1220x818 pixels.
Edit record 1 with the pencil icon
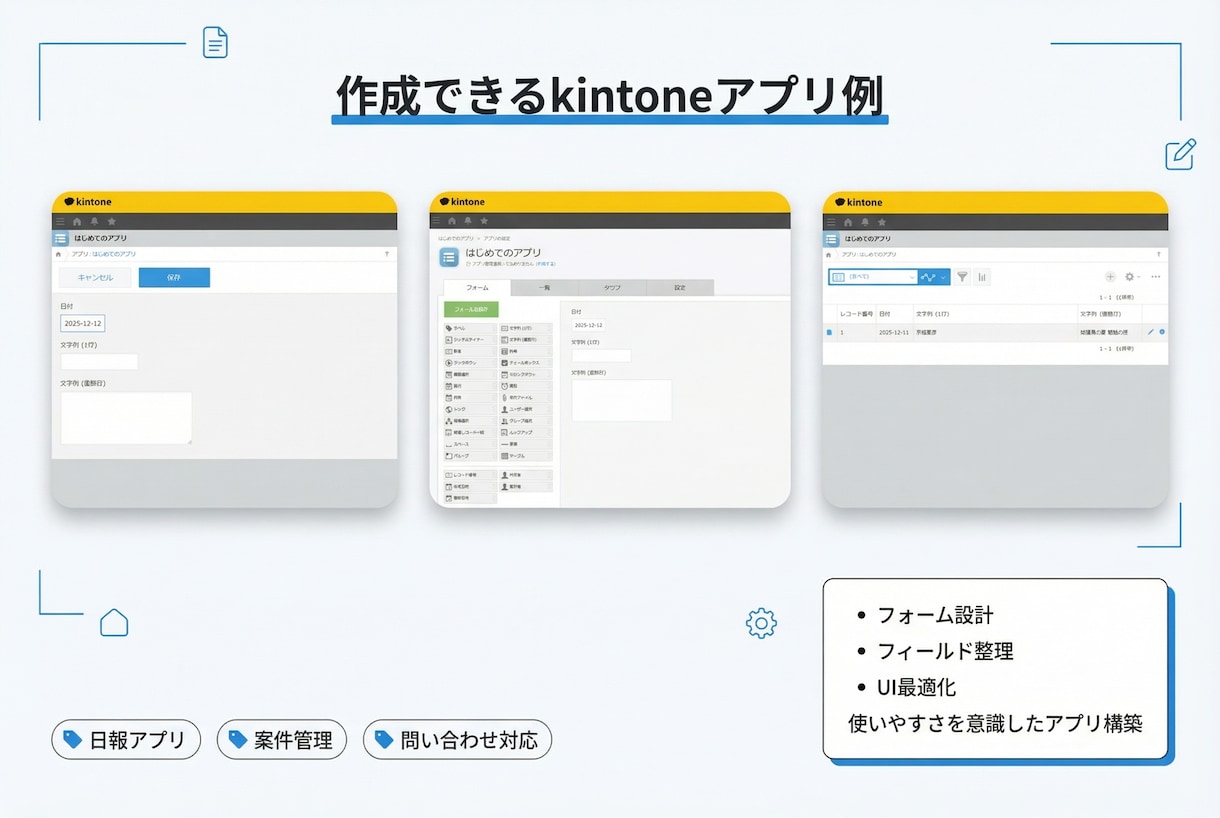tap(1151, 331)
